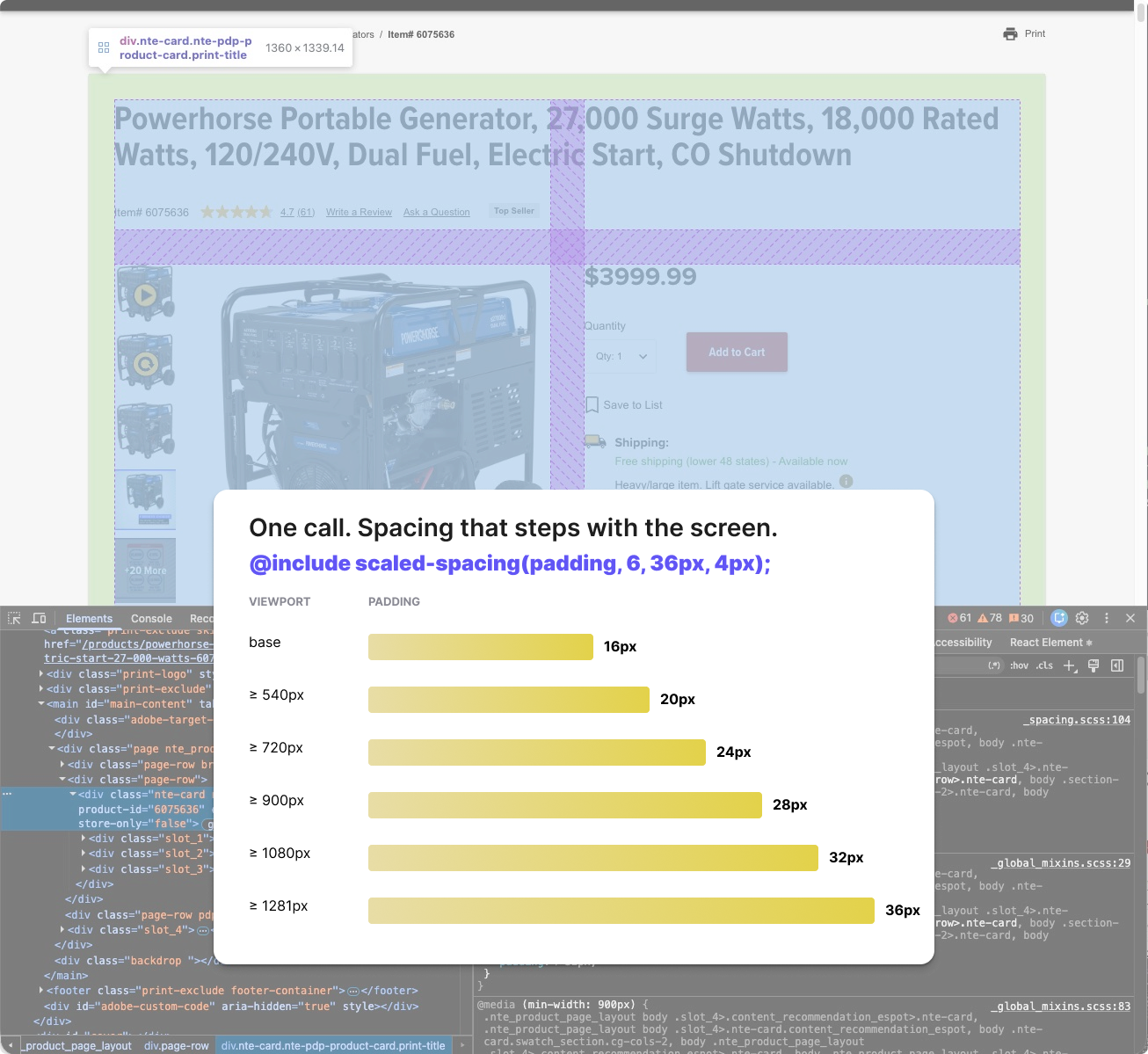
Task: Click the issues count 30 indicator
Action: (1021, 618)
